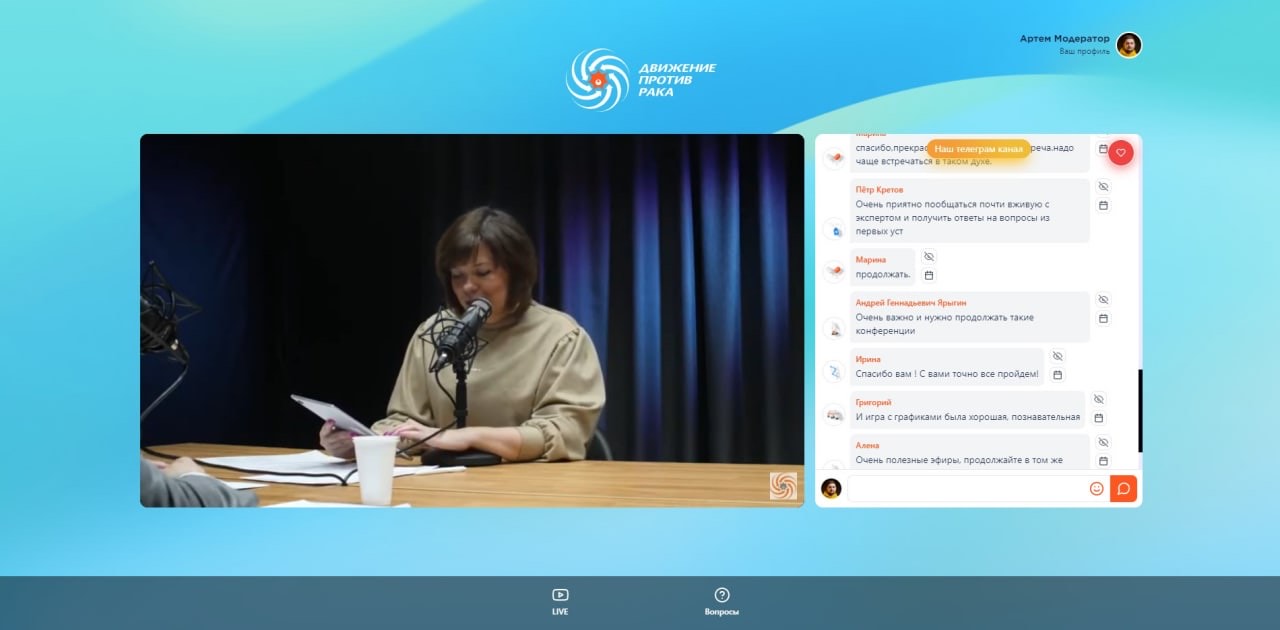Hide Андрей Геннадьевич Ярыгин's message
The width and height of the screenshot is (1280, 630).
pyautogui.click(x=1103, y=300)
